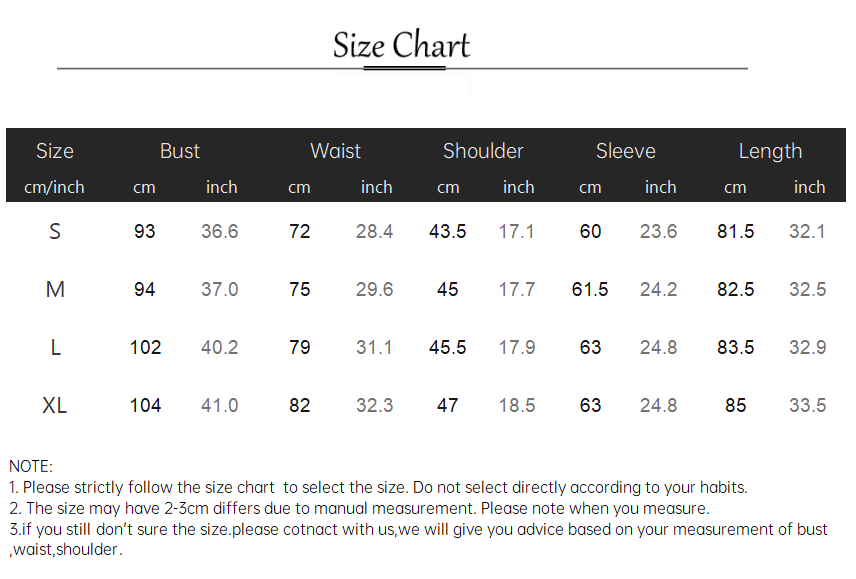856x579 pixels.
Task: Click bust value 93 for size S
Action: (144, 231)
